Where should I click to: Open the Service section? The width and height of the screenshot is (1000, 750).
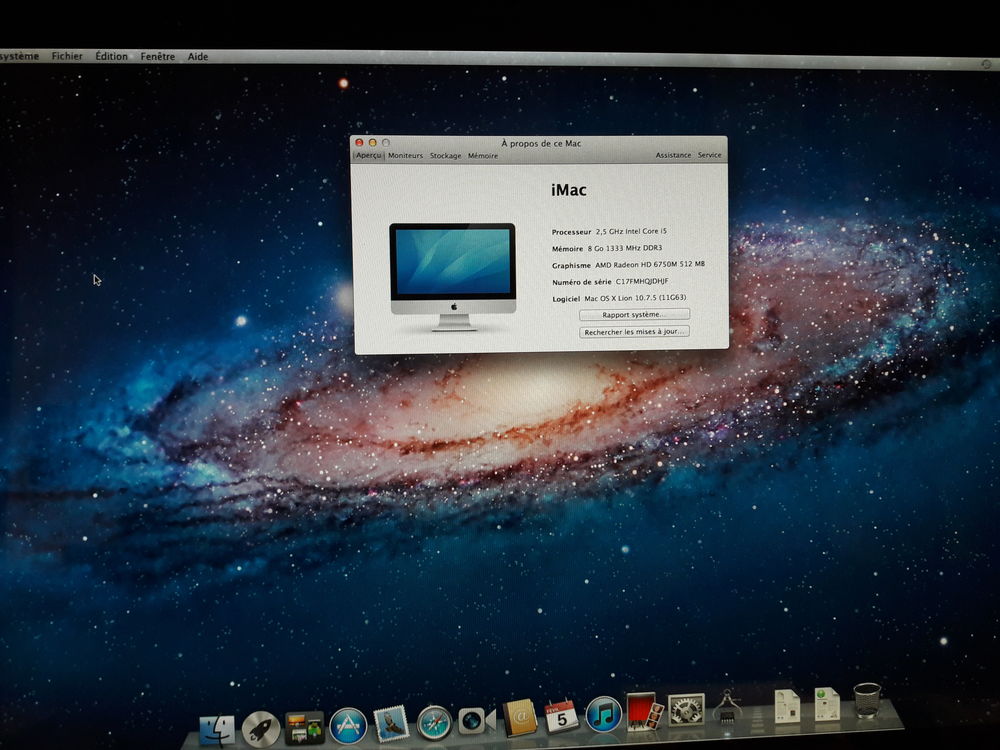pos(709,155)
